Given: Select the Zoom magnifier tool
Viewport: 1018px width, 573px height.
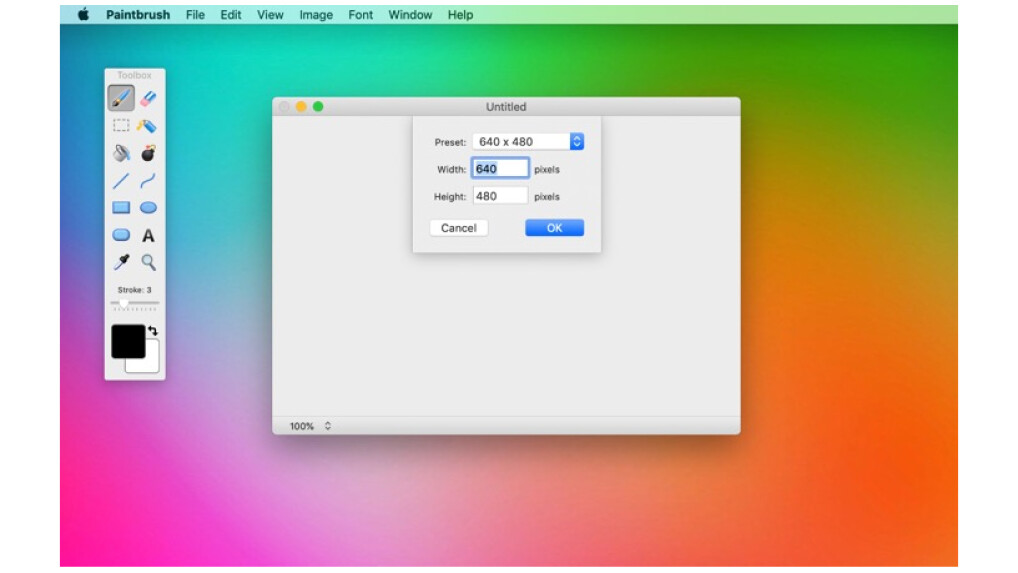Looking at the screenshot, I should point(148,262).
